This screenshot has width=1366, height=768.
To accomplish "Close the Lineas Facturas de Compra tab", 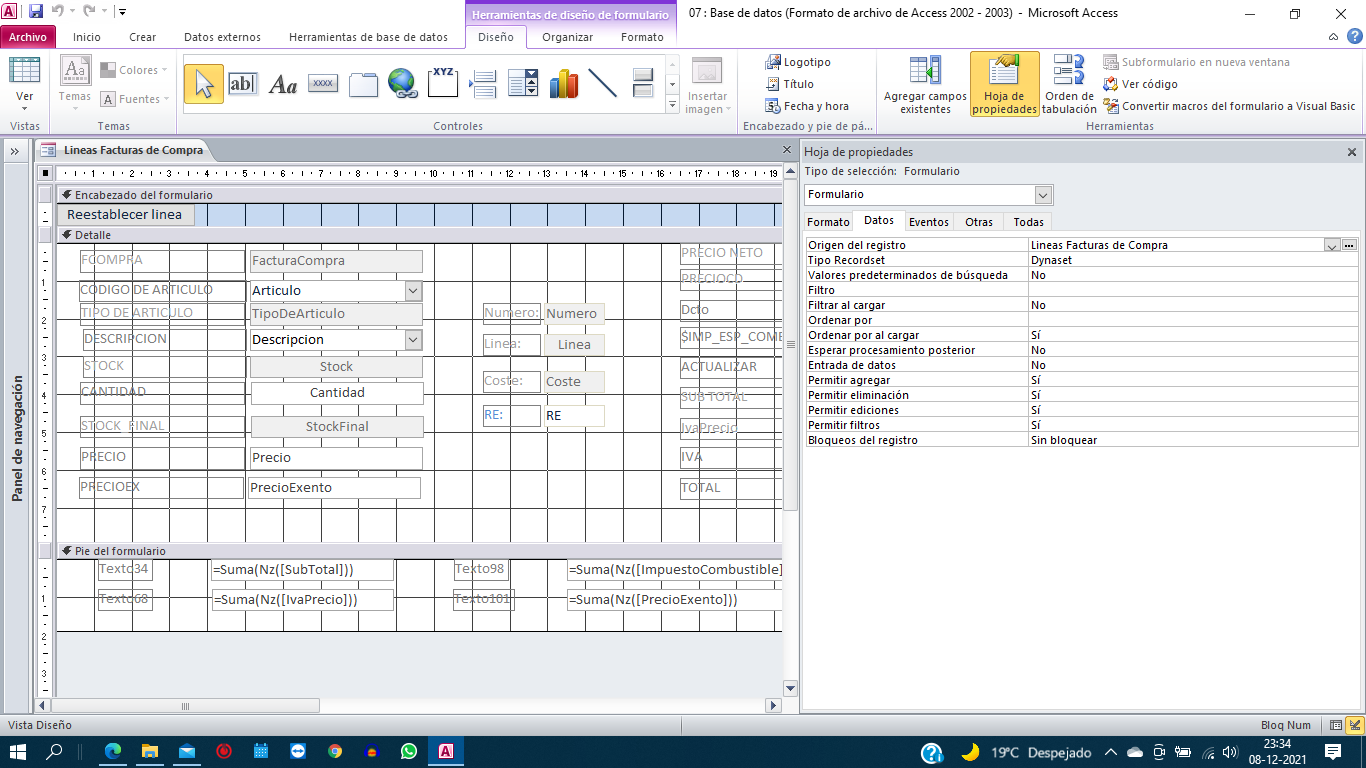I will 787,150.
